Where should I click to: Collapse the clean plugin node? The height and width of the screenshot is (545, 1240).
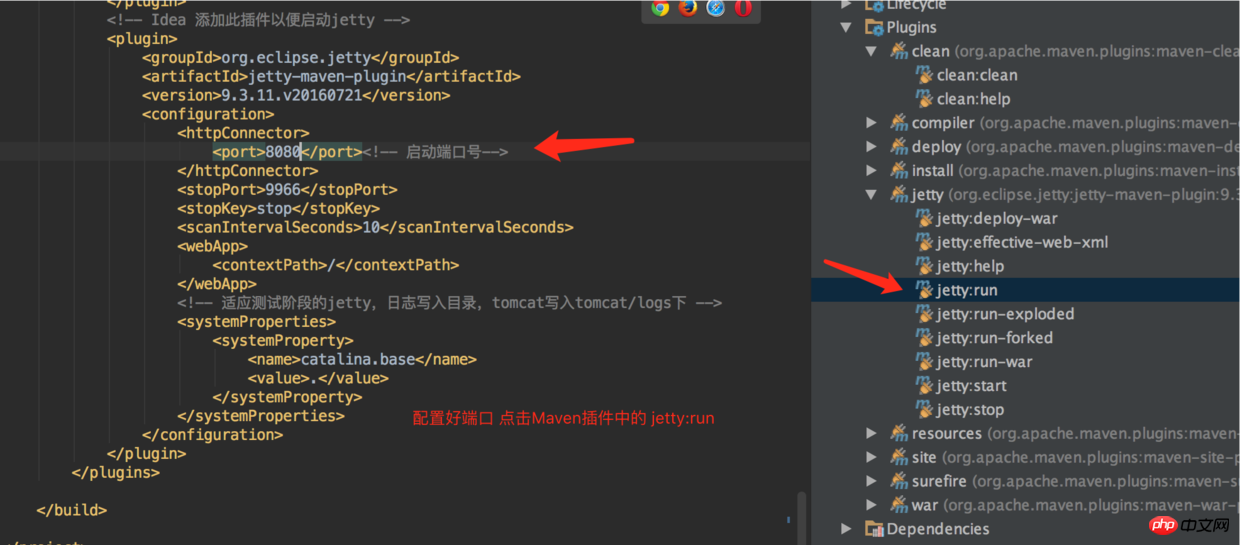[x=872, y=52]
